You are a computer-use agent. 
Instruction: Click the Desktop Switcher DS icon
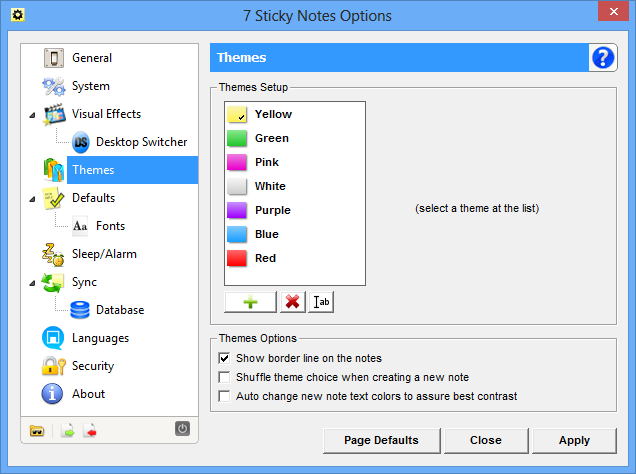(81, 142)
